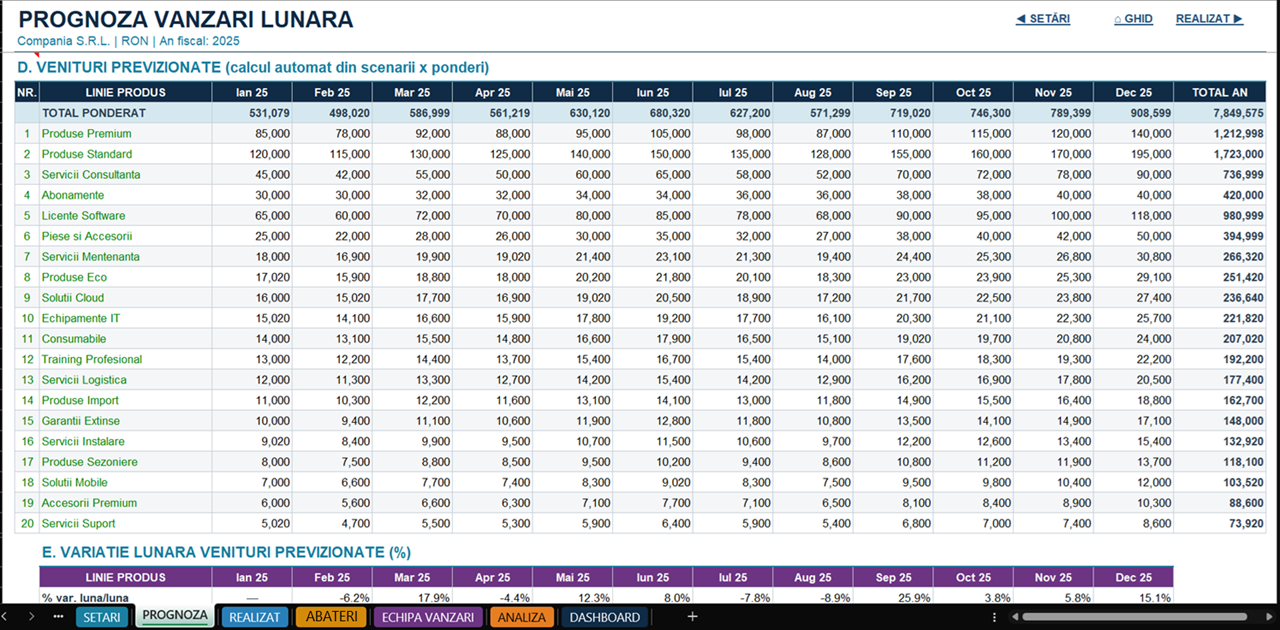Image resolution: width=1280 pixels, height=630 pixels.
Task: Switch to the SETARI sheet tab
Action: pos(102,617)
